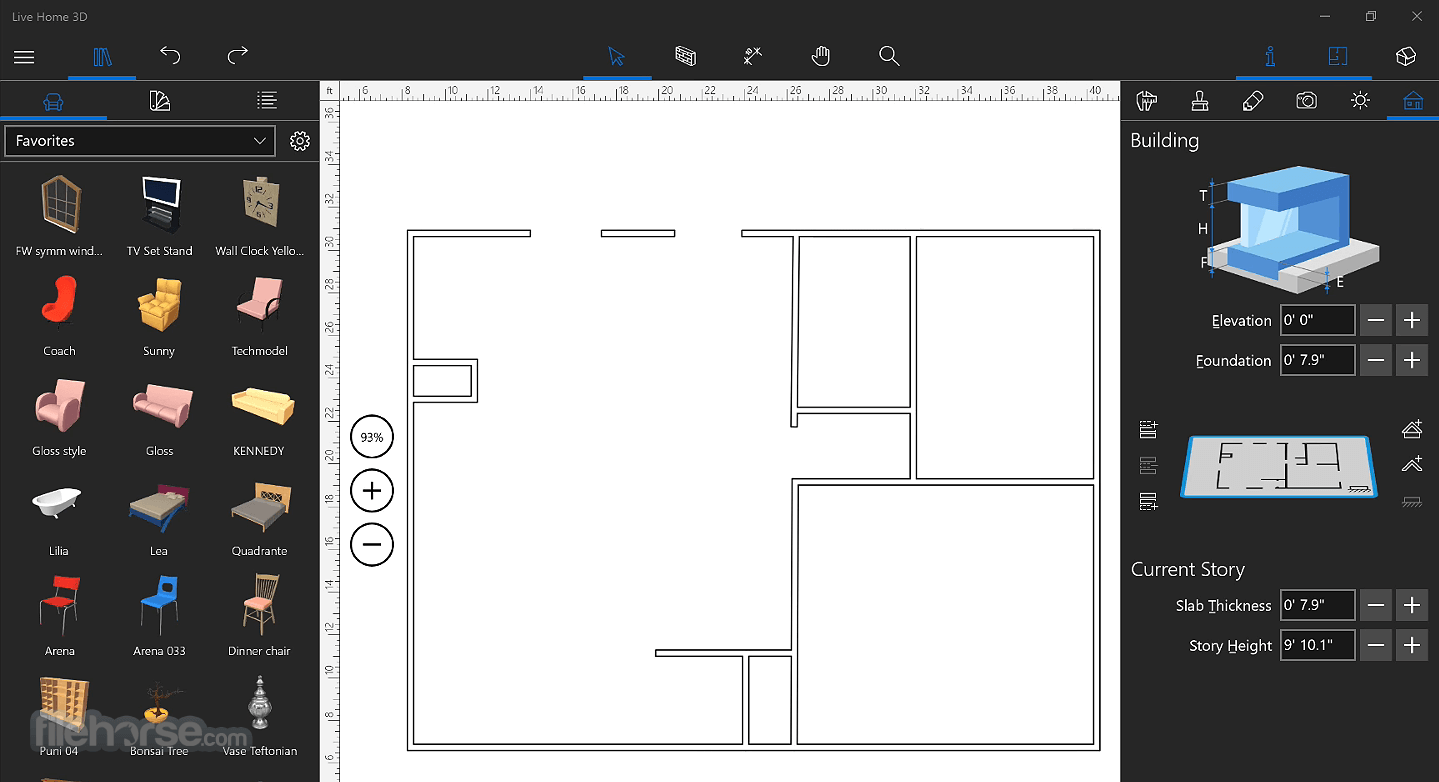The height and width of the screenshot is (782, 1439).
Task: Choose the wall drawing tool
Action: pos(685,56)
